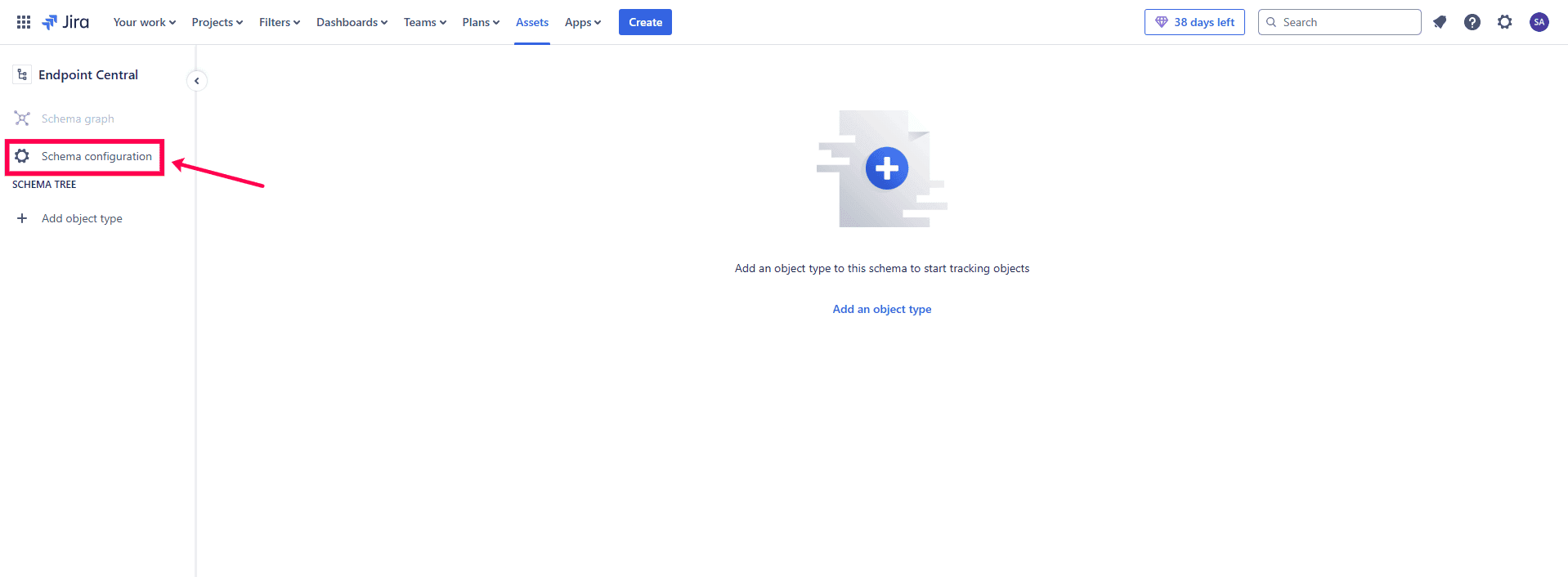This screenshot has width=1568, height=577.
Task: Click the blue Create button
Action: coord(645,22)
